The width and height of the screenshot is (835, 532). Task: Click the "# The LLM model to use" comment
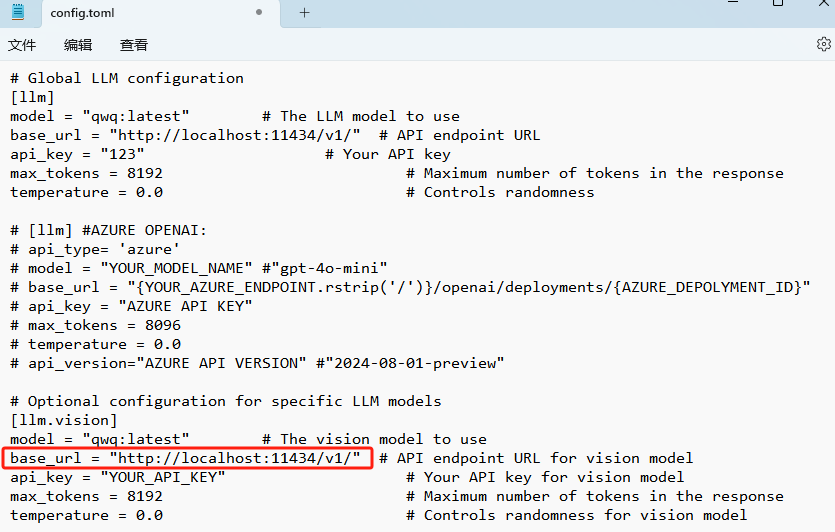click(361, 116)
